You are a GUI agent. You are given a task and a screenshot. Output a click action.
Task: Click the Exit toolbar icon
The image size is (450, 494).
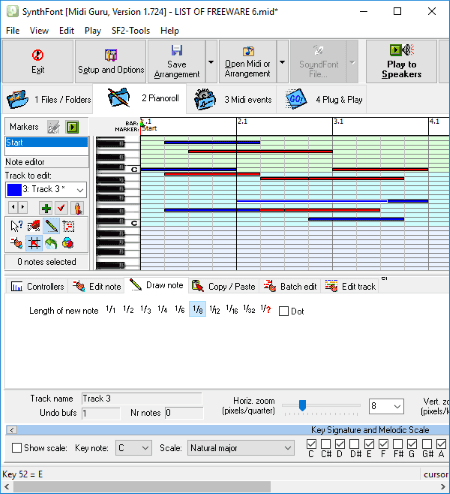tap(38, 55)
